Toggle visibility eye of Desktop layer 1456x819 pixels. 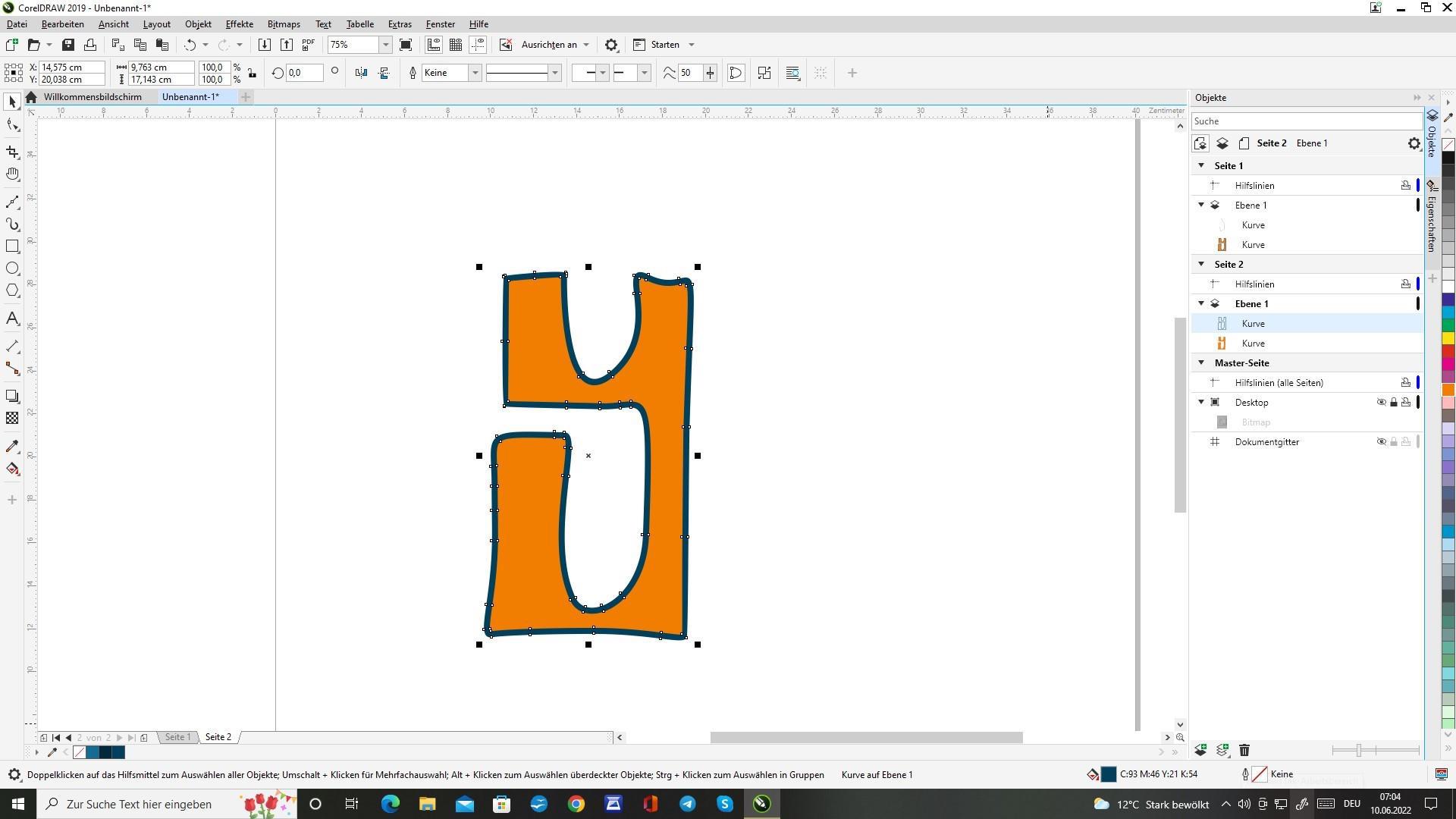1381,403
